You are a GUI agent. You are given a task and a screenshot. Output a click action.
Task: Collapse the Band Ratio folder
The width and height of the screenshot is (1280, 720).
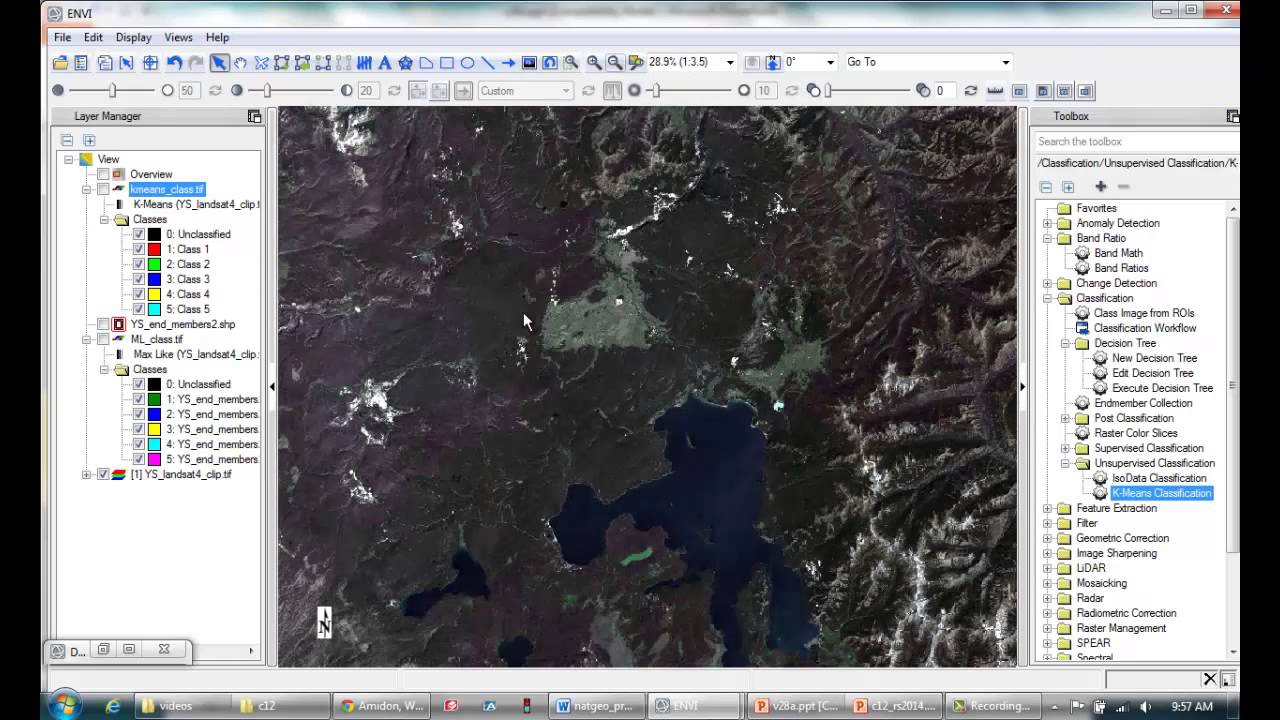1047,238
